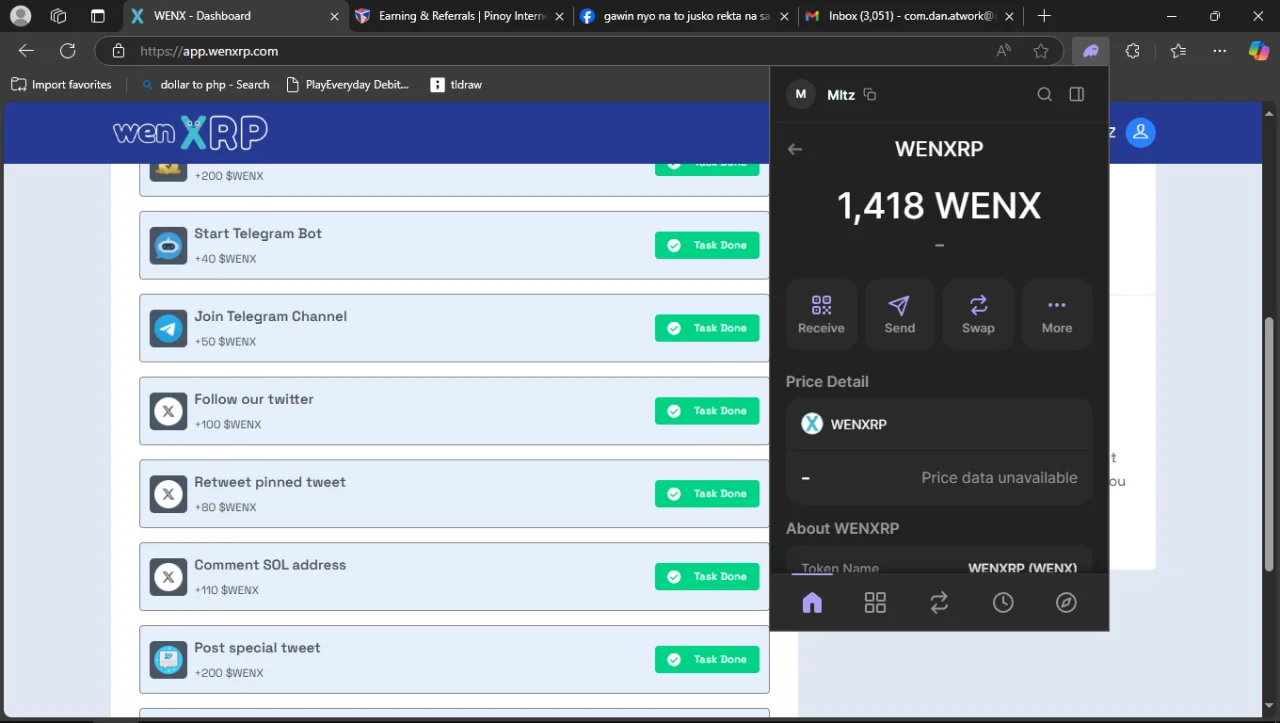This screenshot has width=1280, height=723.
Task: Click the "Comment SOL address" task title
Action: pyautogui.click(x=270, y=565)
